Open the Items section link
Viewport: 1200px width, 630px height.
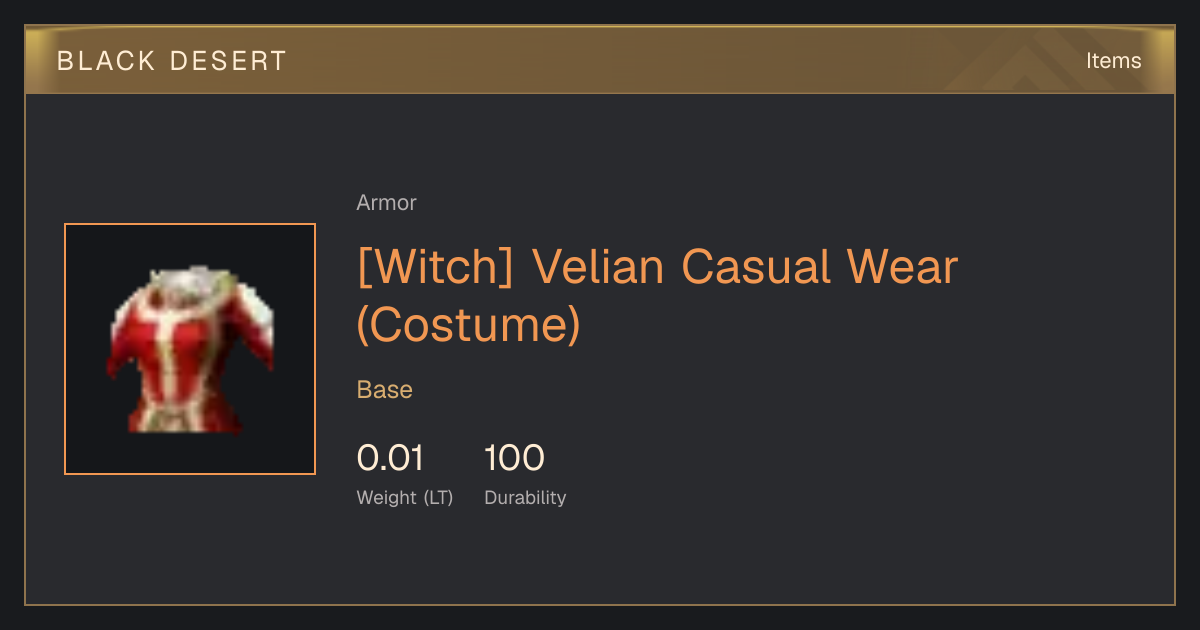[1113, 61]
